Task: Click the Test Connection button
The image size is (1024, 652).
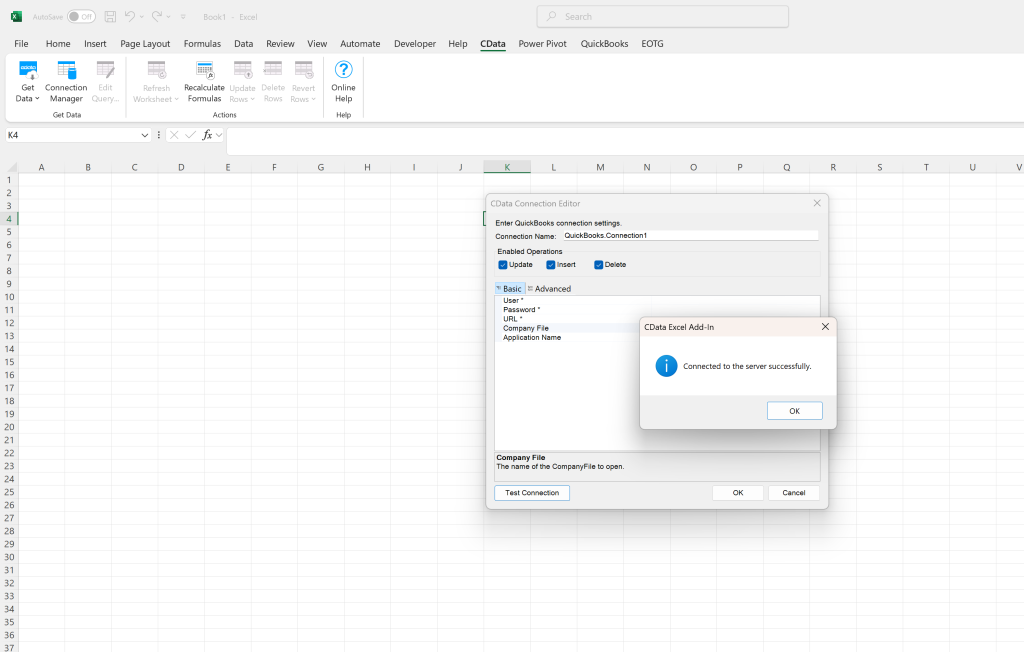Action: pyautogui.click(x=532, y=493)
